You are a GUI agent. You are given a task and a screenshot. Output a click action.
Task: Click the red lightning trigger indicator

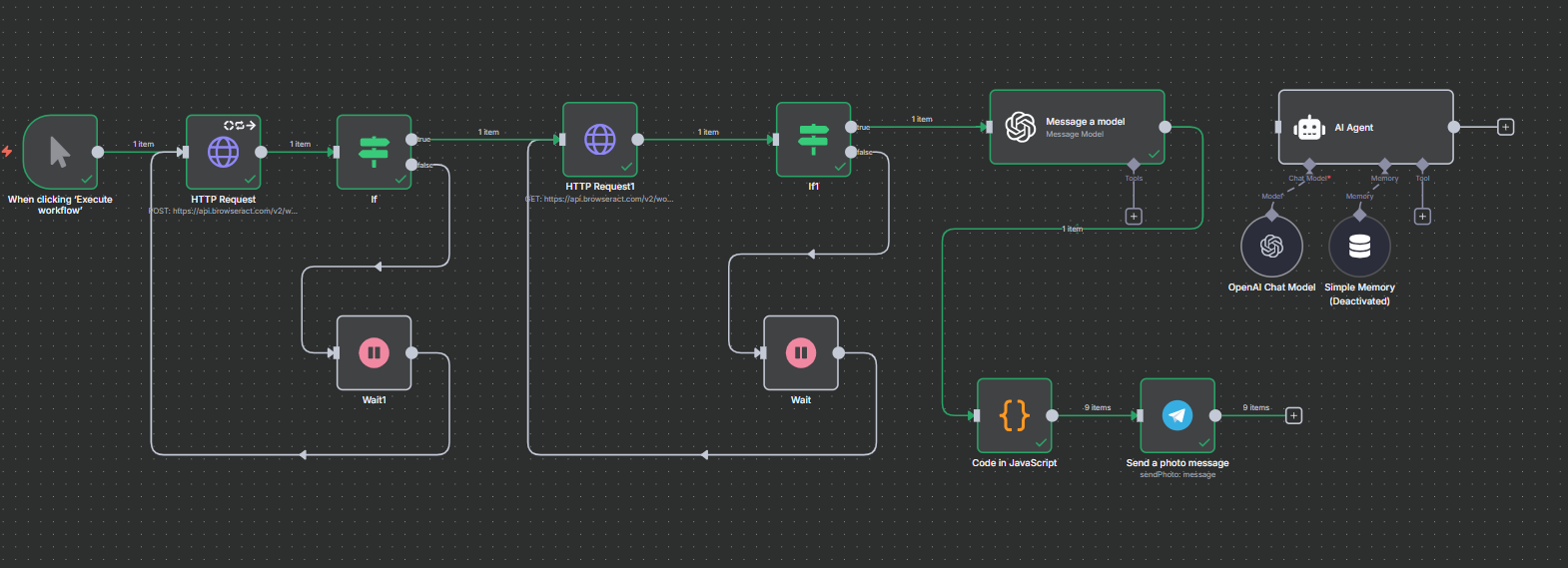[x=7, y=152]
